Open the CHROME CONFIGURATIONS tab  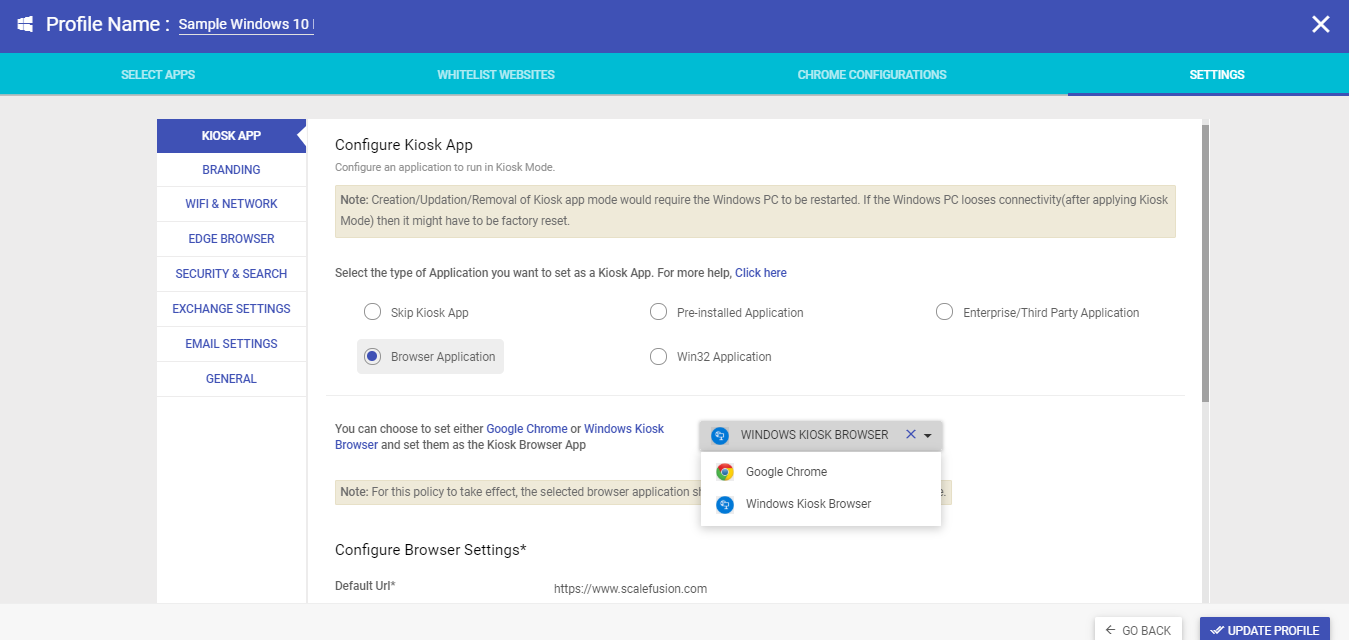(x=872, y=75)
